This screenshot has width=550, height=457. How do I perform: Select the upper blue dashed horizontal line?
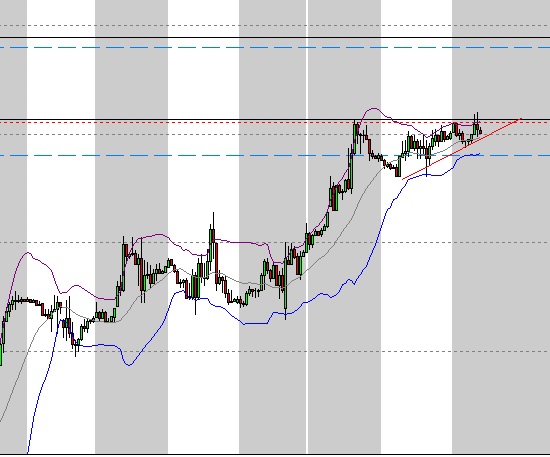pyautogui.click(x=275, y=47)
